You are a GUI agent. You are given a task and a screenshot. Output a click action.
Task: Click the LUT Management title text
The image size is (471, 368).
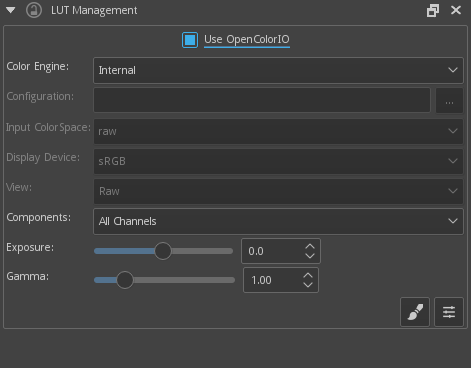(94, 10)
